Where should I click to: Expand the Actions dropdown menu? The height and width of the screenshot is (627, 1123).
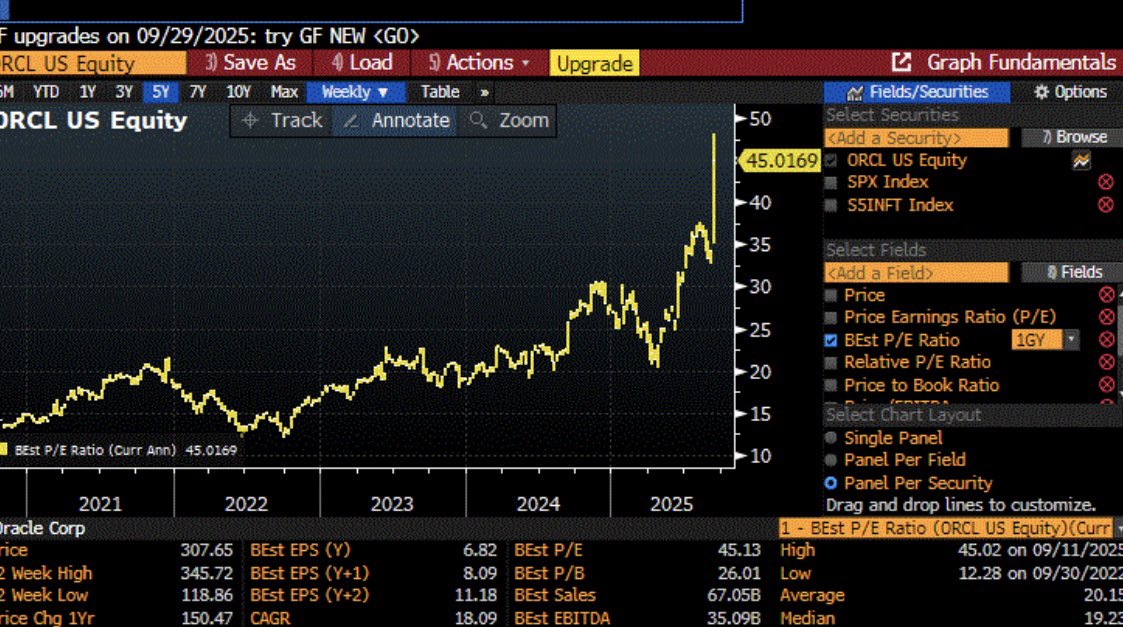[x=480, y=63]
